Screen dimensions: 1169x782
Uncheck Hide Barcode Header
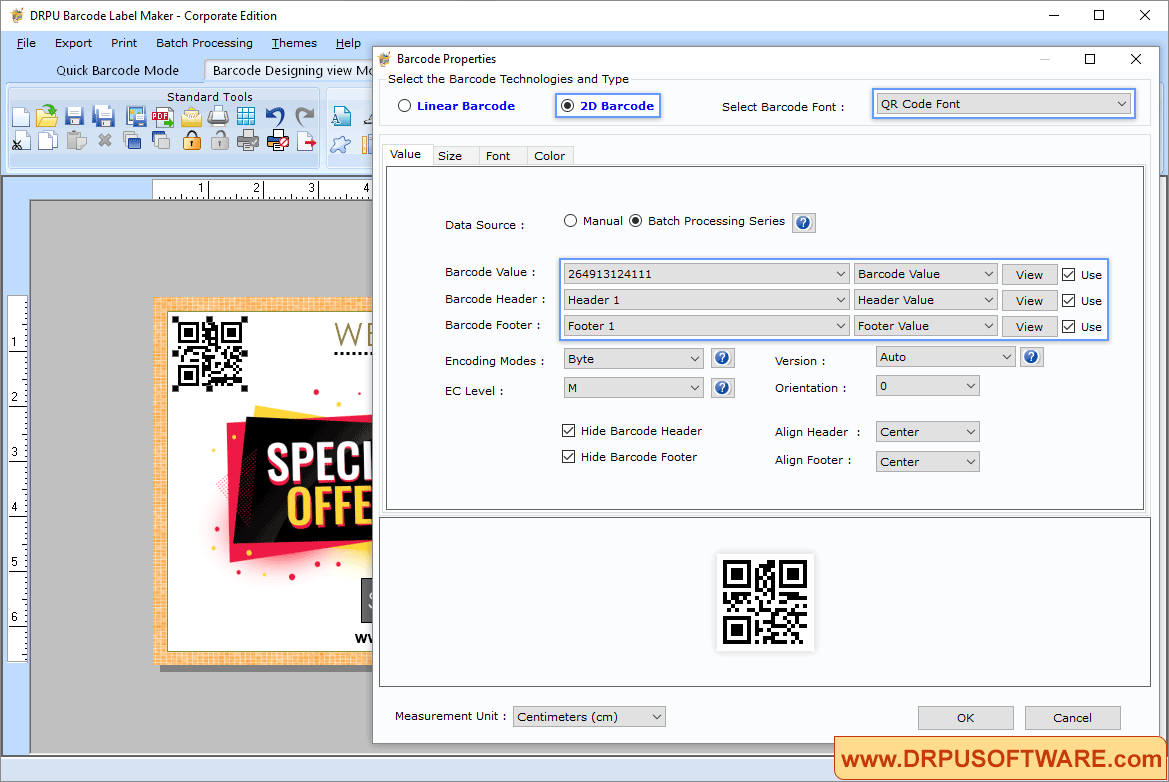[568, 430]
